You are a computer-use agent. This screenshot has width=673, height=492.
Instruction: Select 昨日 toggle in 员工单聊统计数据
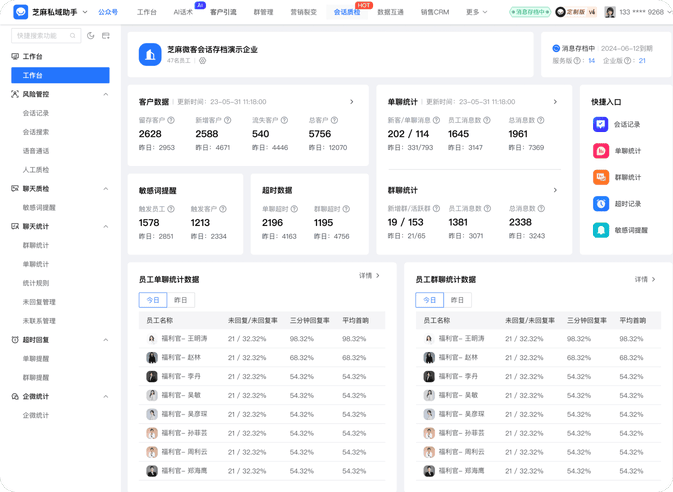pyautogui.click(x=181, y=300)
